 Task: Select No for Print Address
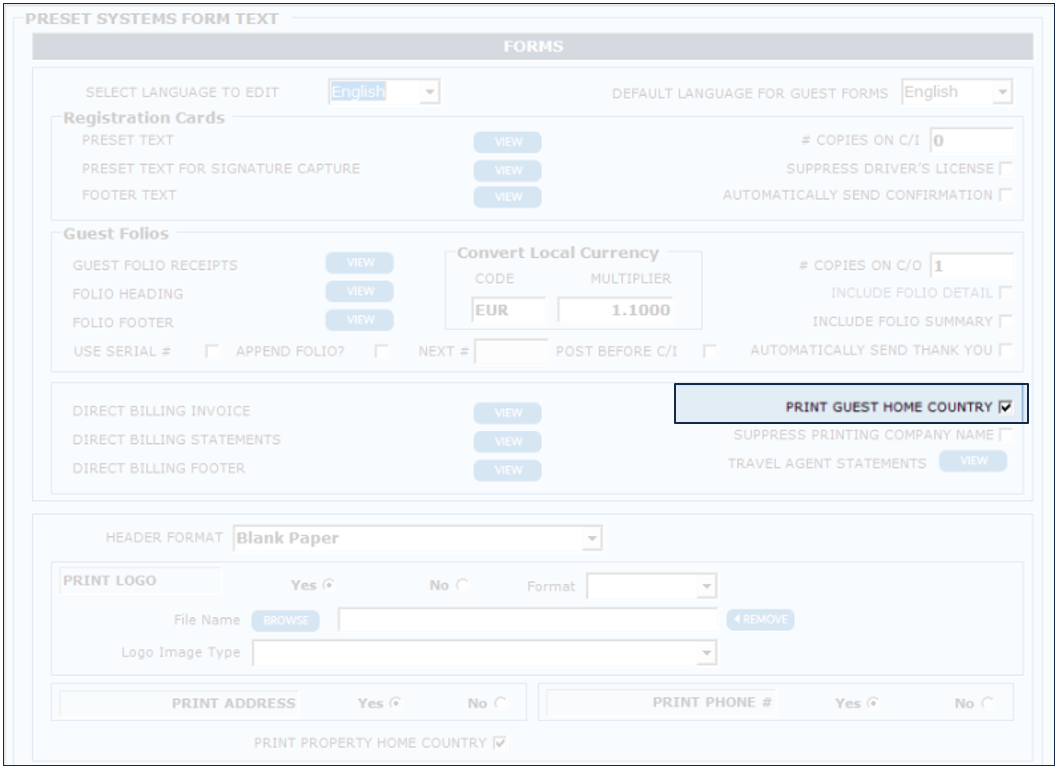(x=500, y=703)
